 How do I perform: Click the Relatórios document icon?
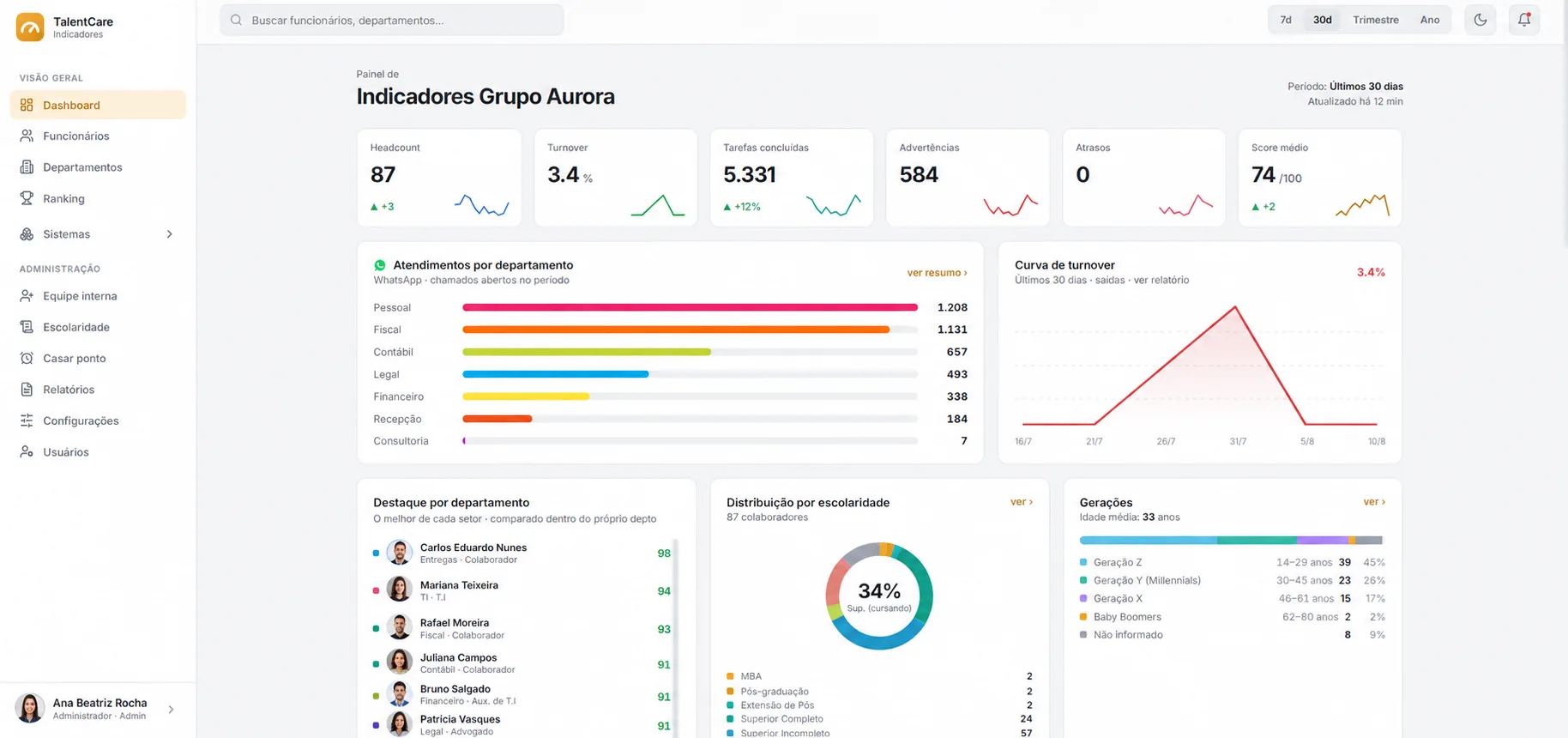pos(27,390)
